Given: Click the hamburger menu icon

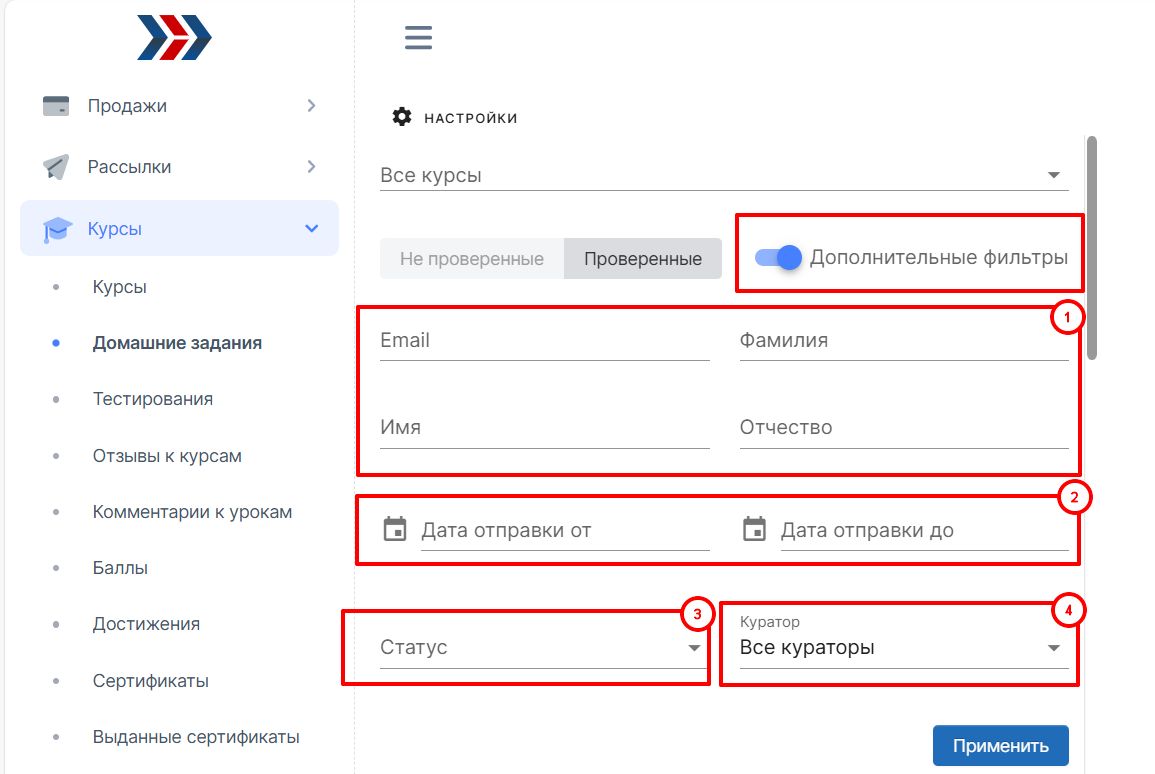Looking at the screenshot, I should pos(418,38).
